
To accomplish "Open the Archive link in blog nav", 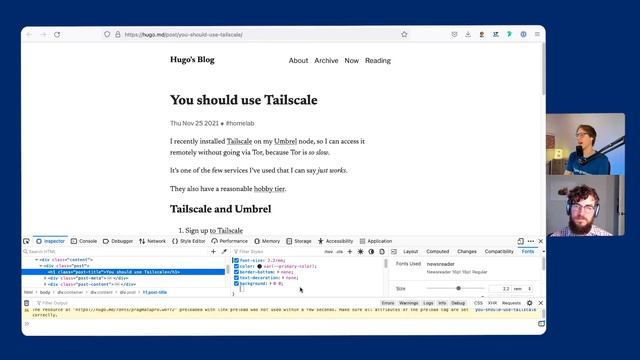I will (326, 60).
